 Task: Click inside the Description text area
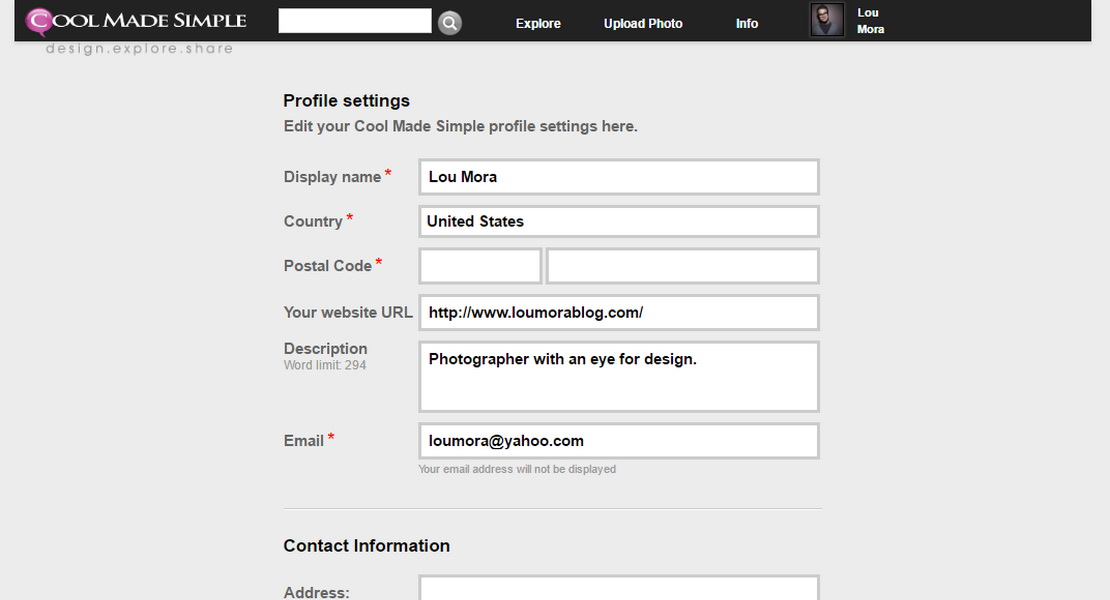click(x=618, y=377)
